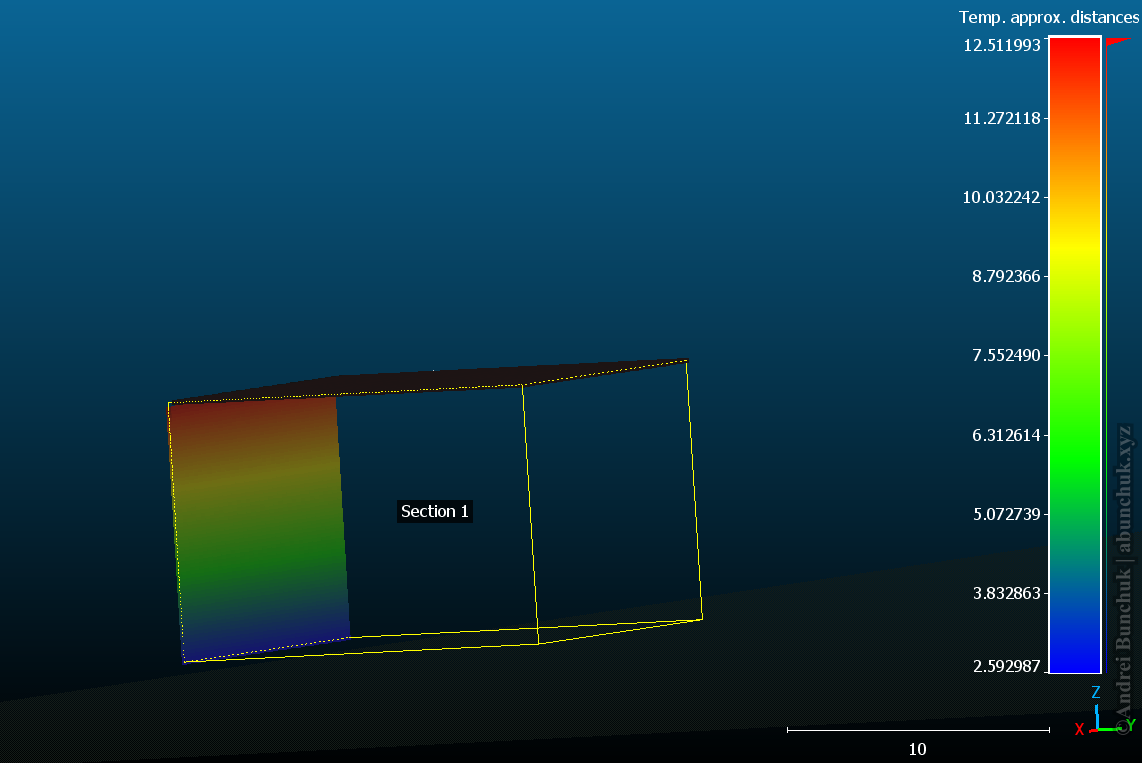Click the red X axis label
Screen dimensions: 1142x763
point(1079,729)
